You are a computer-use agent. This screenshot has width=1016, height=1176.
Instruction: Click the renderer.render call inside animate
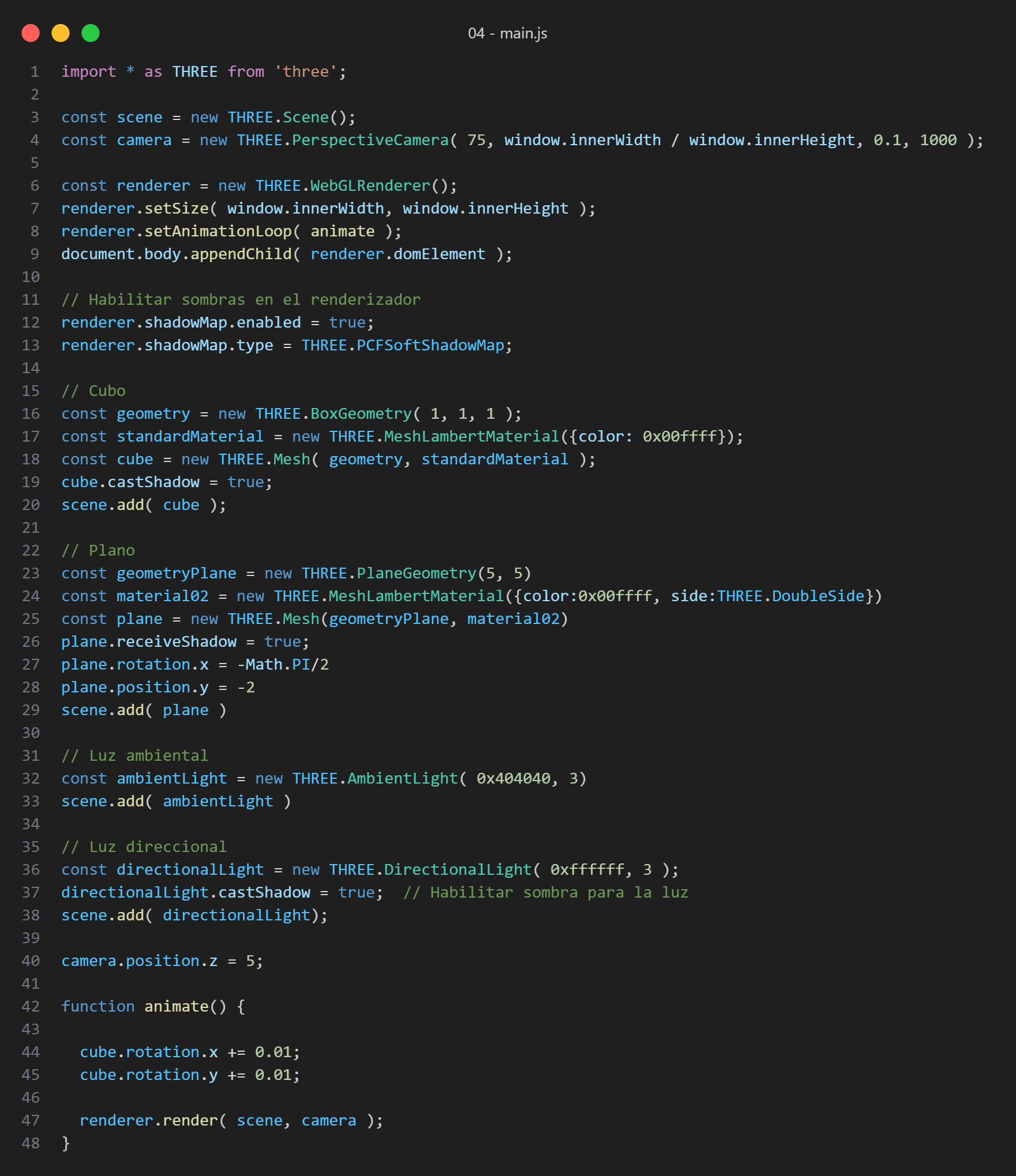click(190, 1121)
